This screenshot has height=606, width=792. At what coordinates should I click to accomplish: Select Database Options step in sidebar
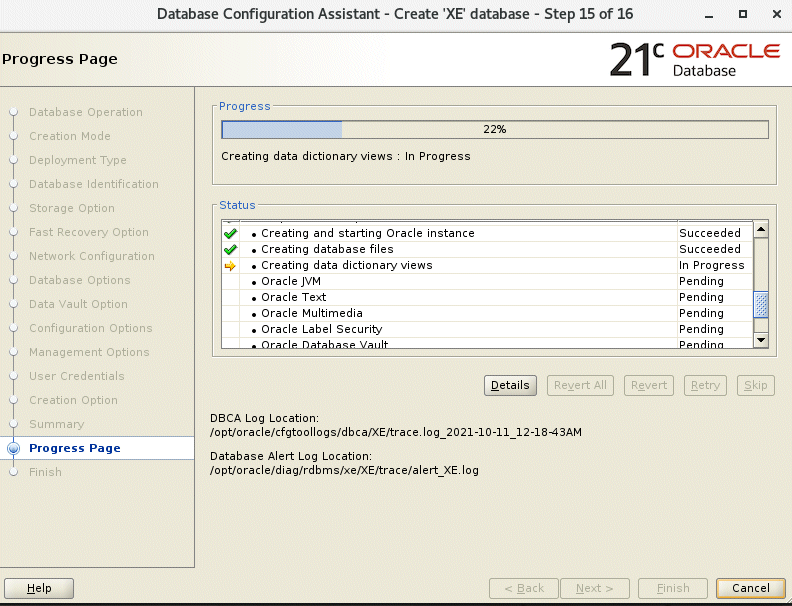[80, 280]
